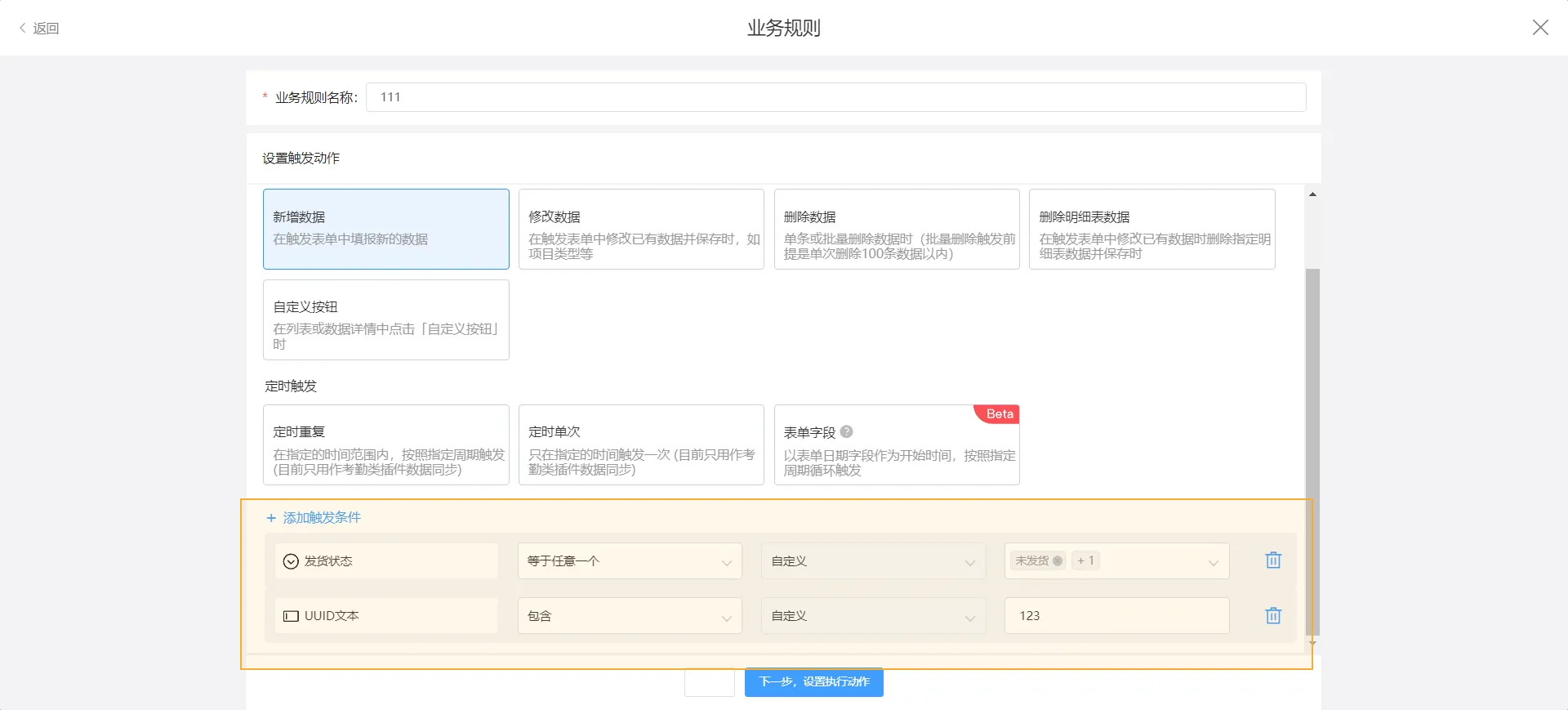This screenshot has height=710, width=1568.
Task: Click the scrollbar up arrow
Action: click(1312, 194)
